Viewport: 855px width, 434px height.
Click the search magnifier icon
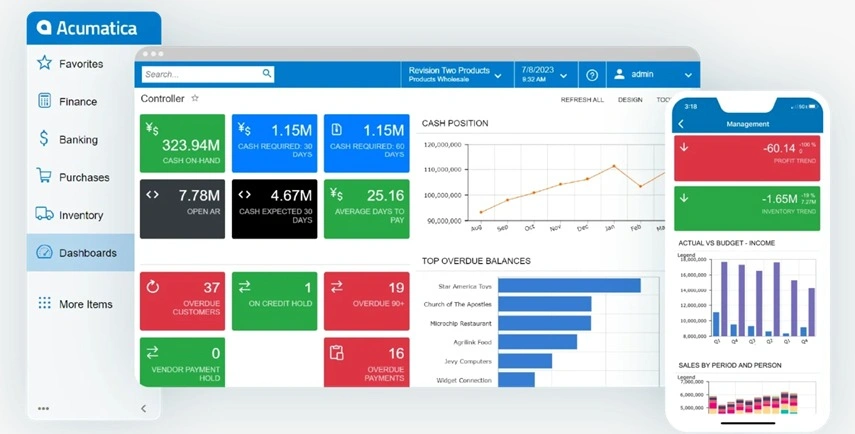coord(267,73)
